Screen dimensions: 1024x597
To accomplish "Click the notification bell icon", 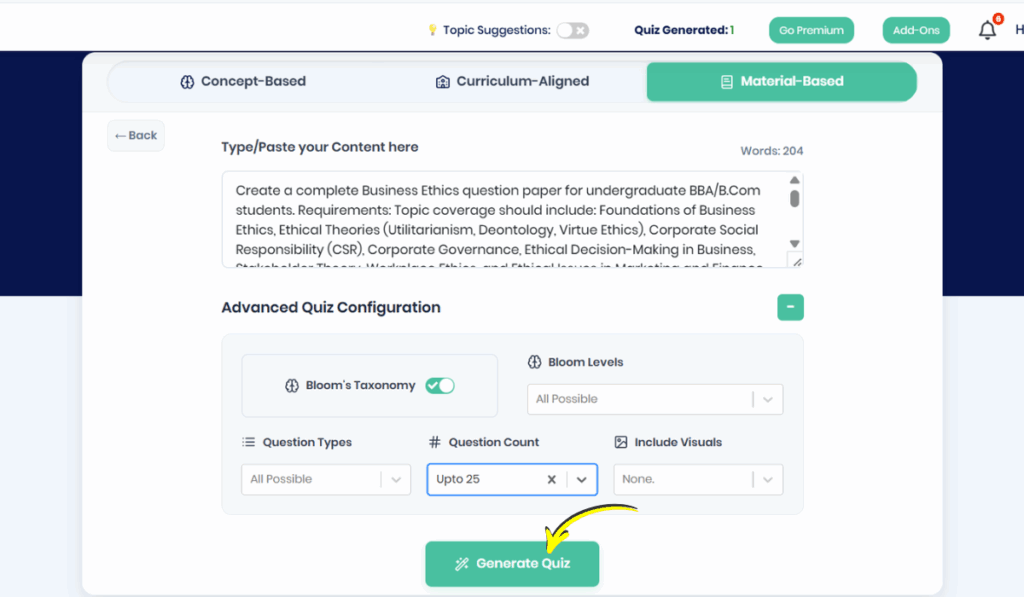I will coord(987,30).
